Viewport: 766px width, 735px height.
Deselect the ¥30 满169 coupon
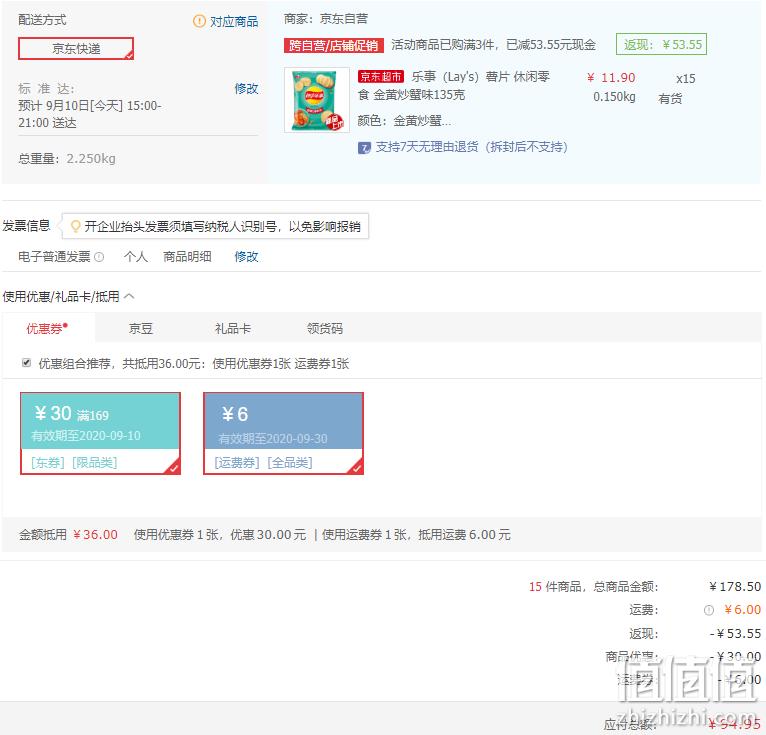(100, 433)
